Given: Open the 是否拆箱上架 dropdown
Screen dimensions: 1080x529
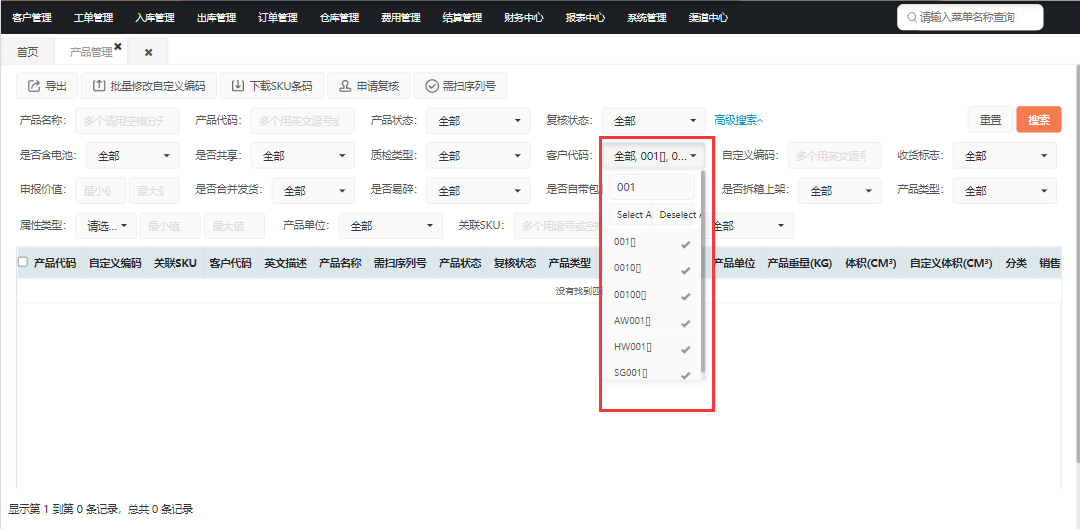Looking at the screenshot, I should [840, 190].
